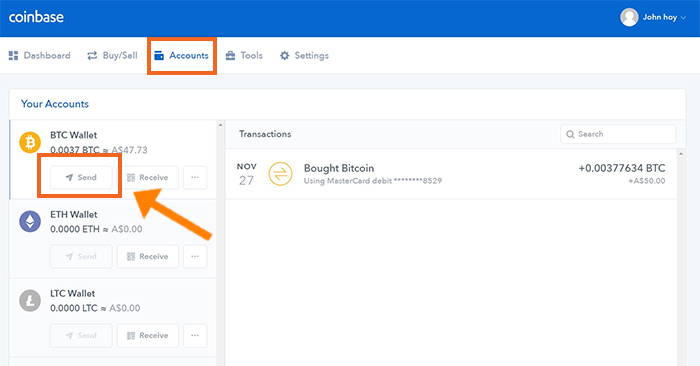Select the Ethereum coin icon
Screen dimensions: 700x366
click(x=30, y=221)
